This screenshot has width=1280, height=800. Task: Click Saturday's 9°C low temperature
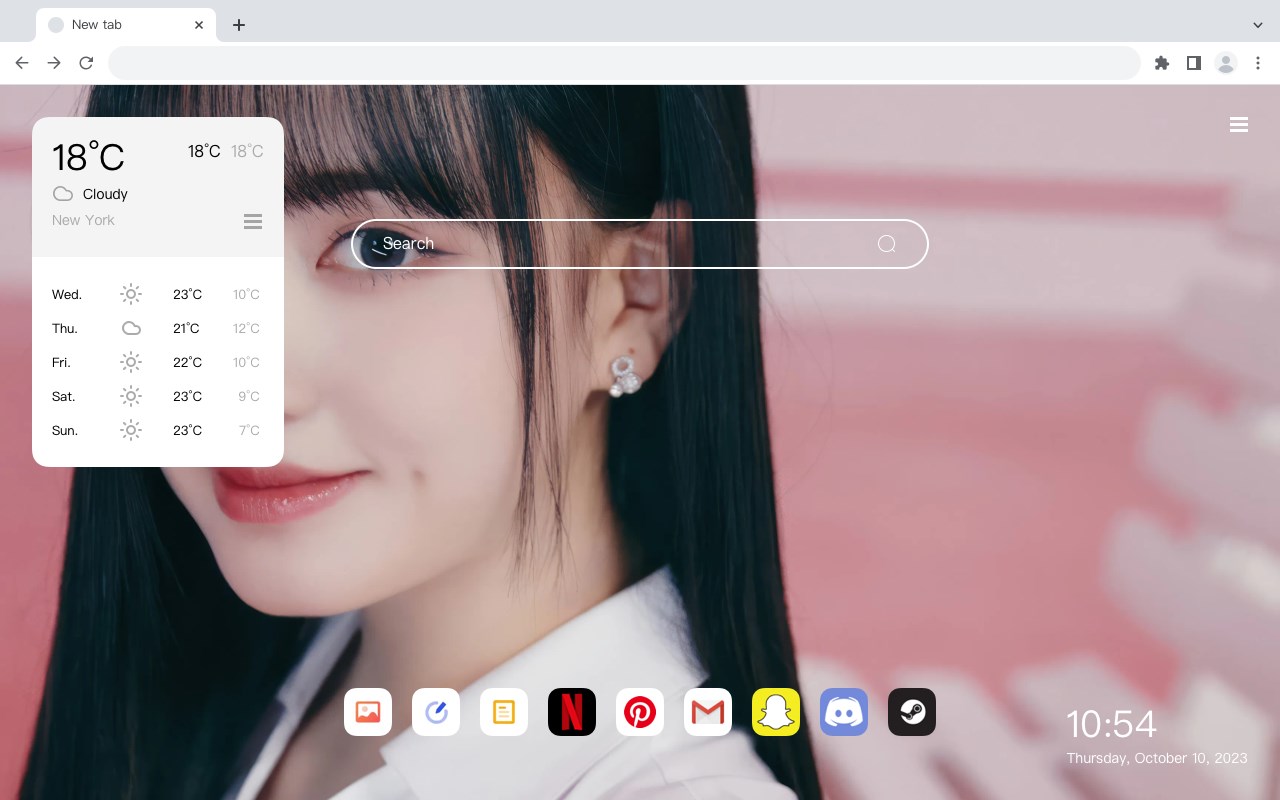[x=249, y=396]
